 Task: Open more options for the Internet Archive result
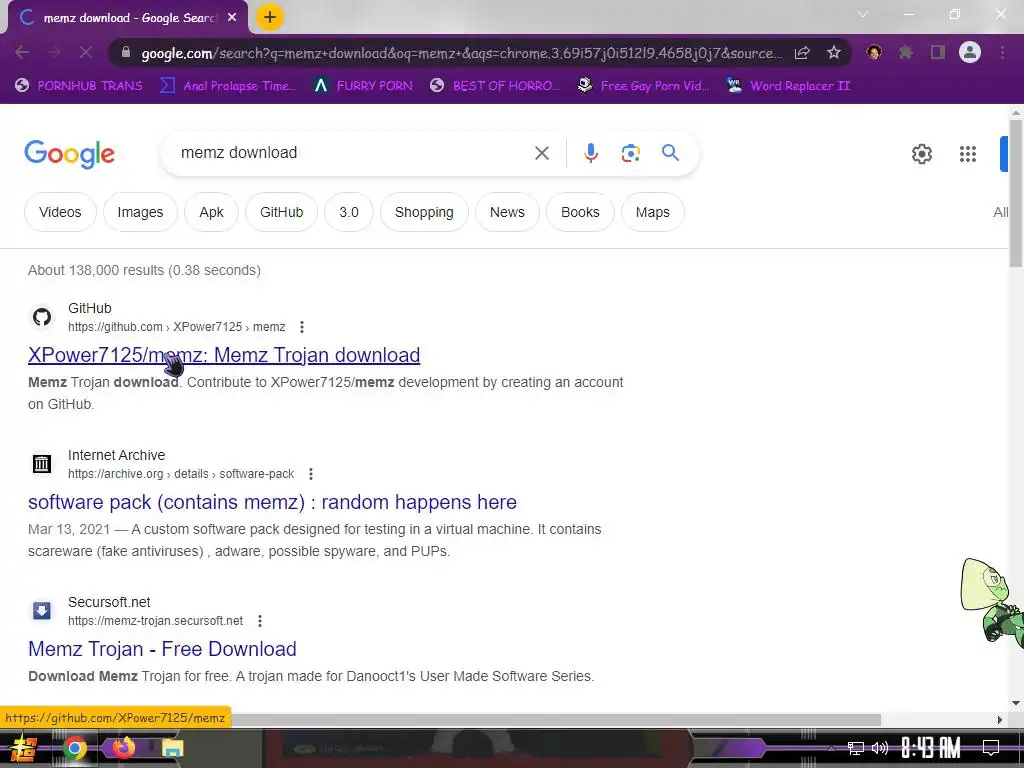click(311, 473)
